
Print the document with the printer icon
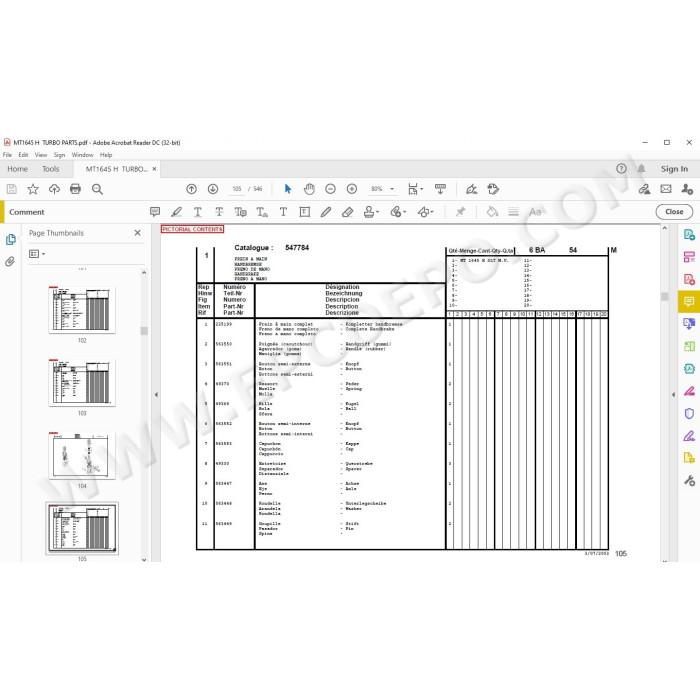[75, 189]
